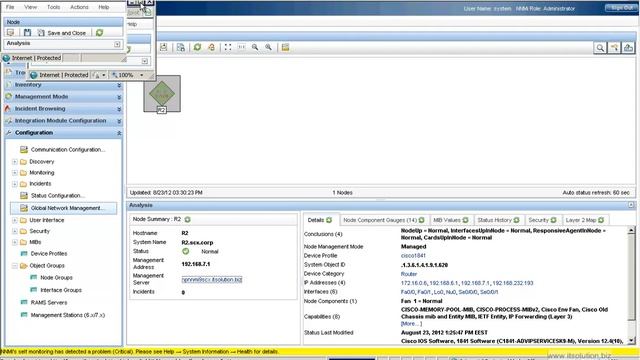Select the R2 node on the map
Image resolution: width=640 pixels, height=360 pixels.
point(162,94)
